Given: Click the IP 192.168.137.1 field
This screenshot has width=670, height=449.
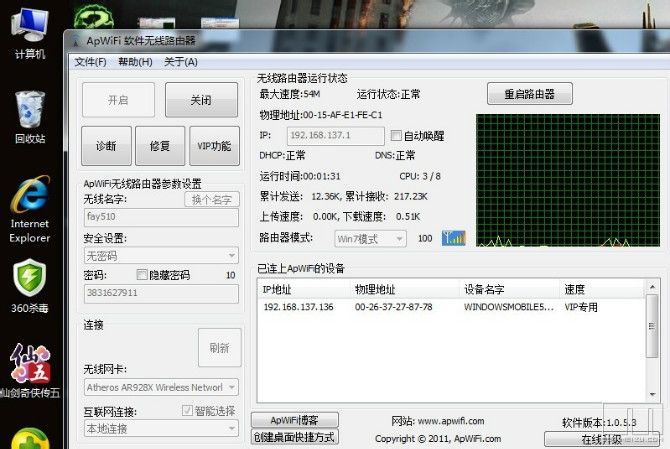Looking at the screenshot, I should tap(335, 135).
